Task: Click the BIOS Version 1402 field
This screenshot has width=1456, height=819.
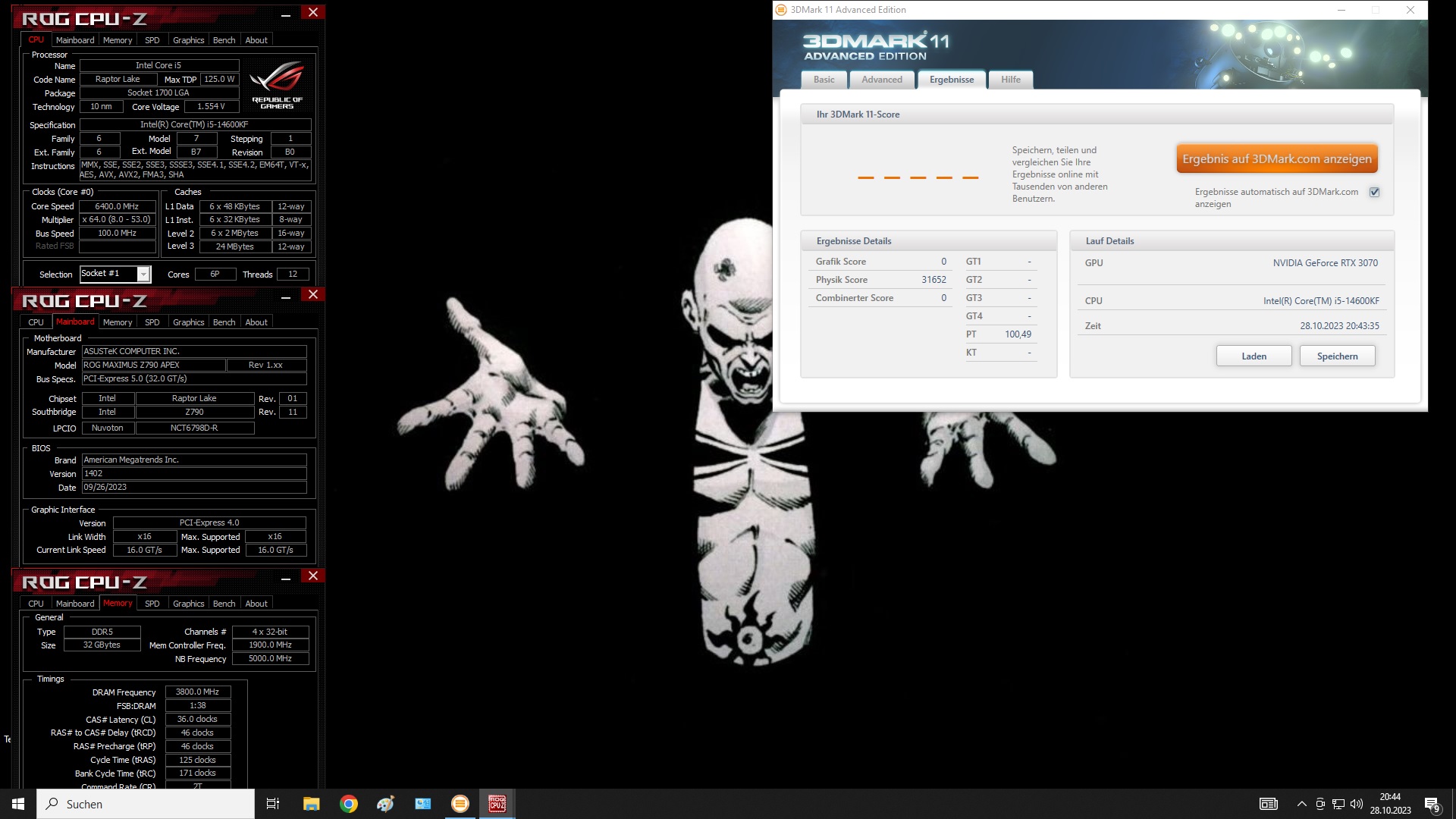Action: pyautogui.click(x=194, y=474)
